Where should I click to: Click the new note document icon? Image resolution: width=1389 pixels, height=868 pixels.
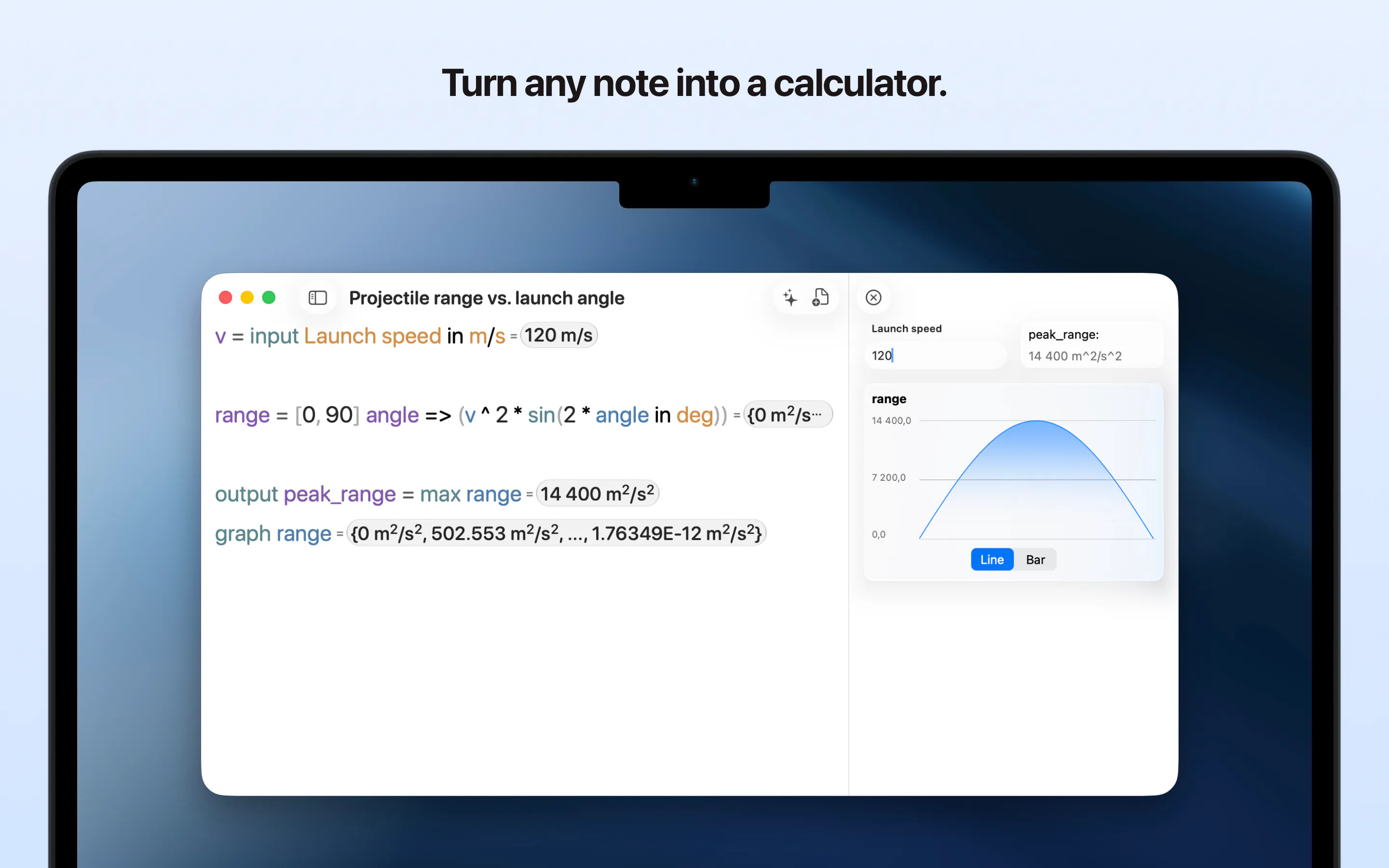point(820,298)
